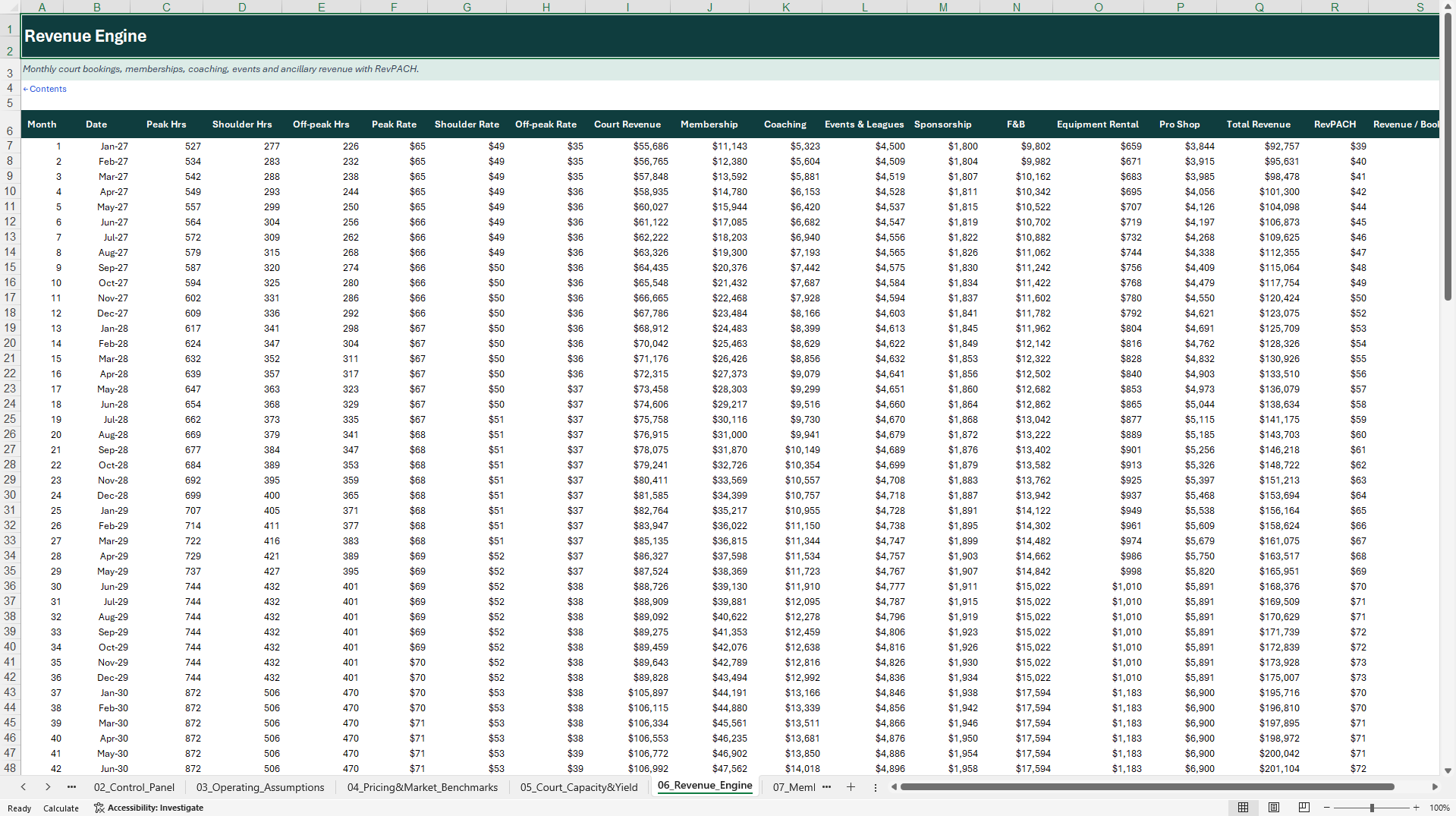Show hidden sheet tabs via left ellipsis

coord(71,787)
